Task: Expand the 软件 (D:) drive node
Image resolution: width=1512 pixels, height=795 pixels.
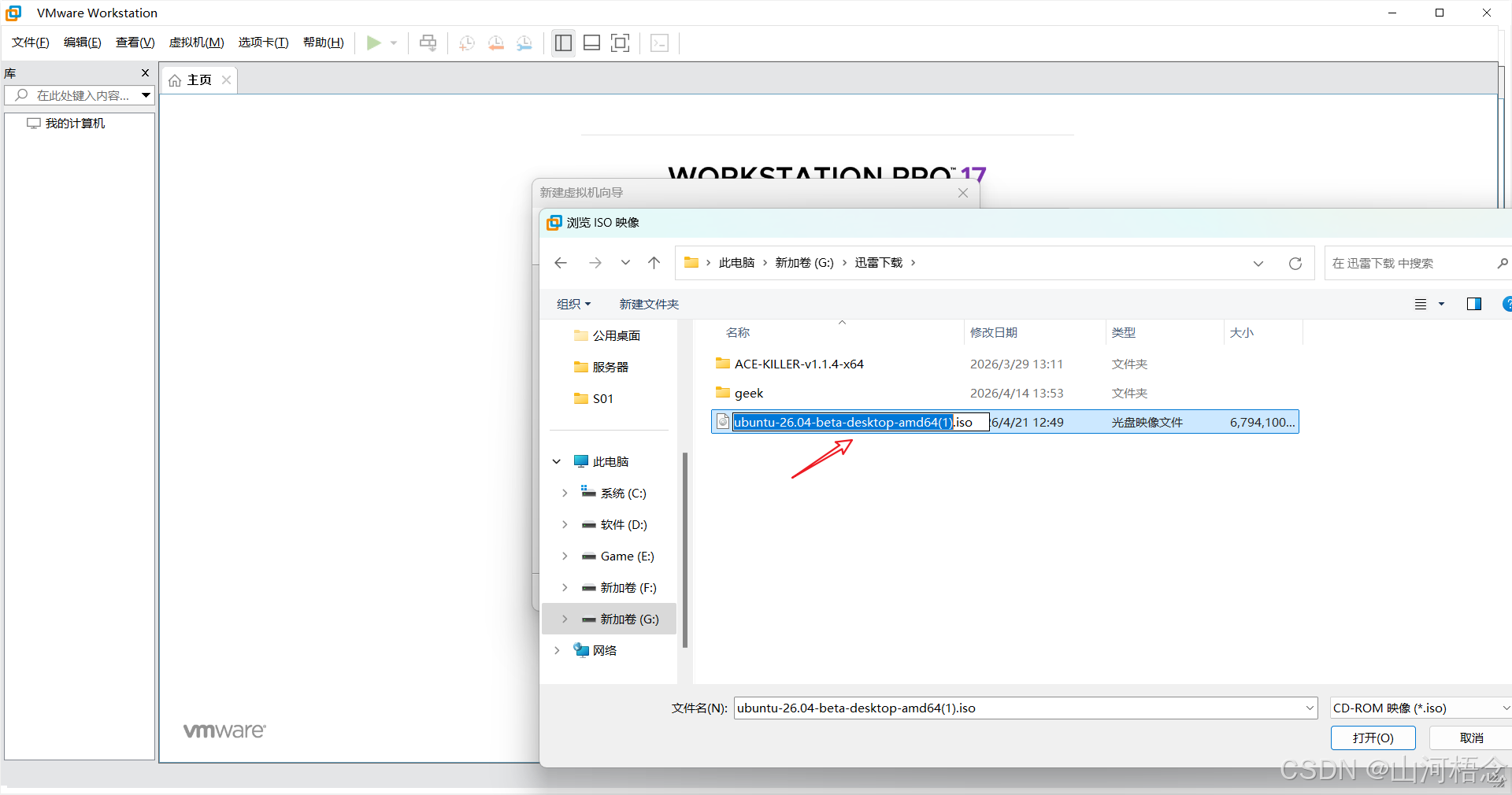Action: pyautogui.click(x=565, y=525)
